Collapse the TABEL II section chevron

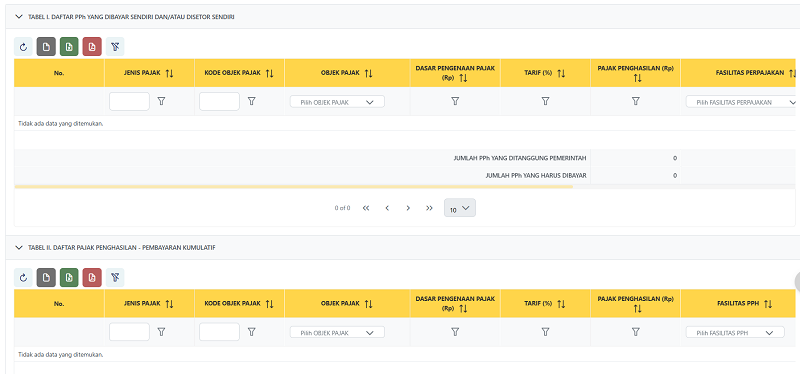tap(19, 247)
